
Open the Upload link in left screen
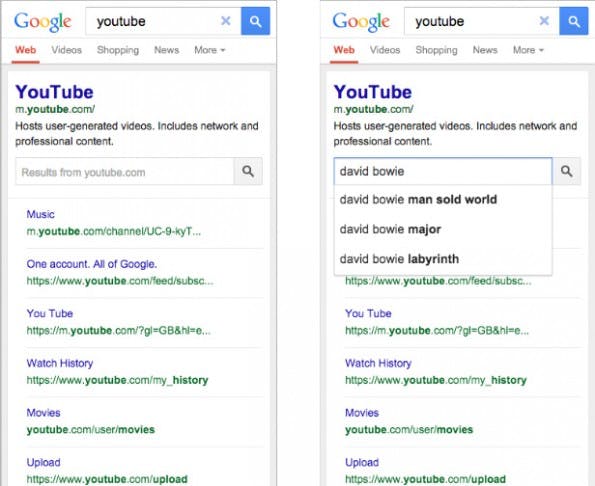pyautogui.click(x=43, y=462)
